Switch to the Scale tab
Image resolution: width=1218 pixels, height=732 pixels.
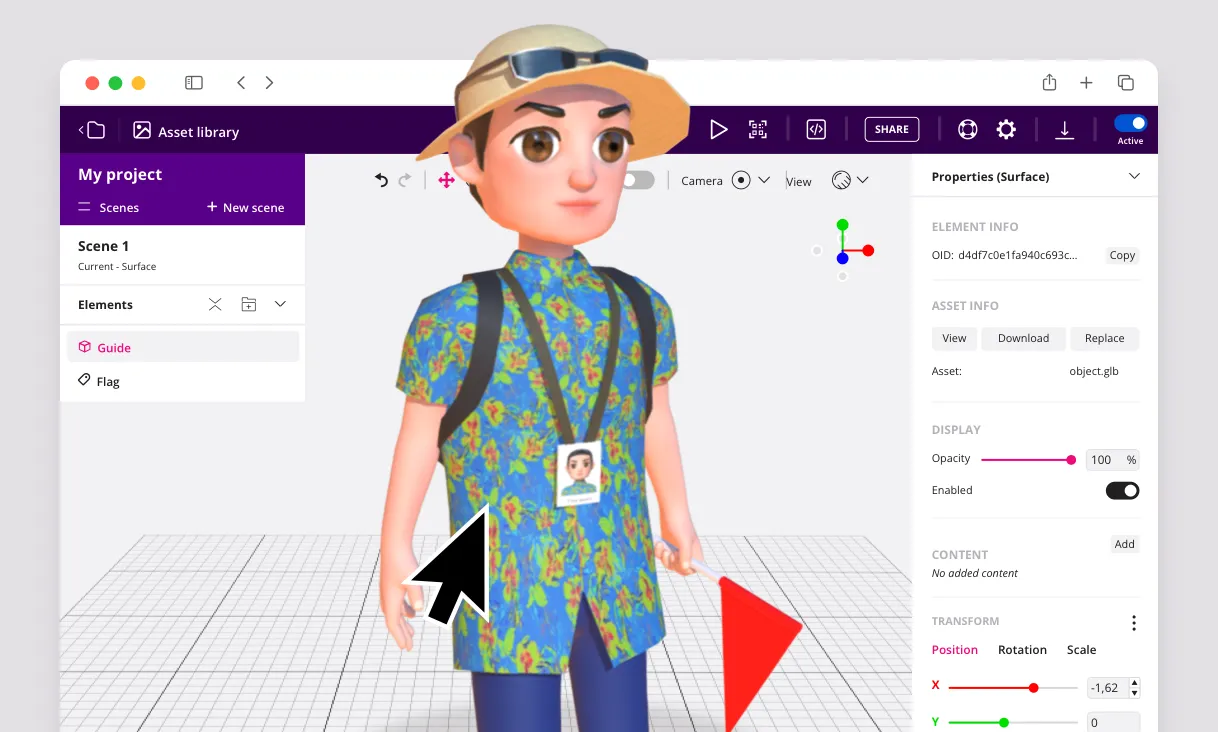(1081, 650)
